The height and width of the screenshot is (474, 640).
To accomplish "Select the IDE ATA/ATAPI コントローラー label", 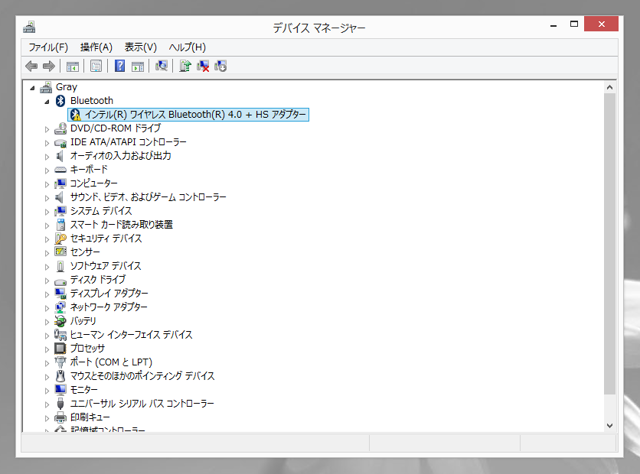I will [x=128, y=142].
